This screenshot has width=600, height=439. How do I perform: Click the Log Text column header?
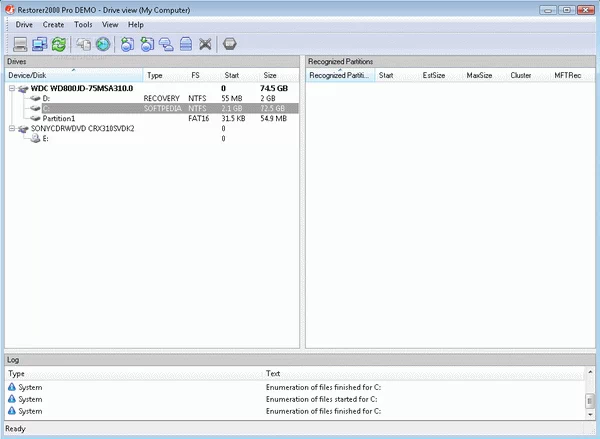tap(424, 373)
